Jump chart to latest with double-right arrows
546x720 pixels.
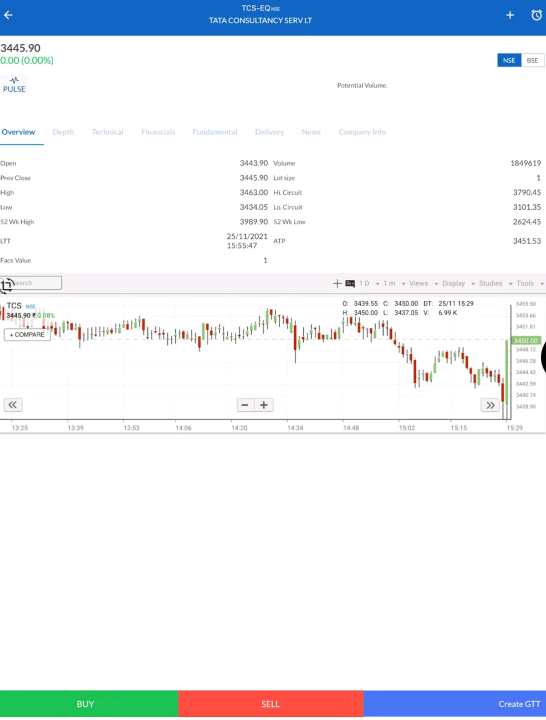[x=490, y=405]
